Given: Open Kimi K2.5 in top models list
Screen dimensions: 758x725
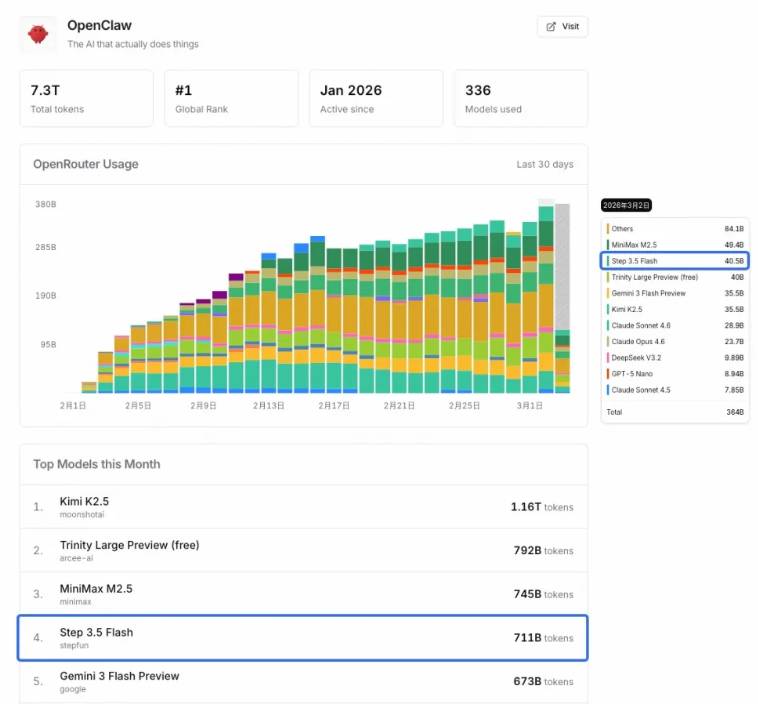Looking at the screenshot, I should click(x=304, y=507).
